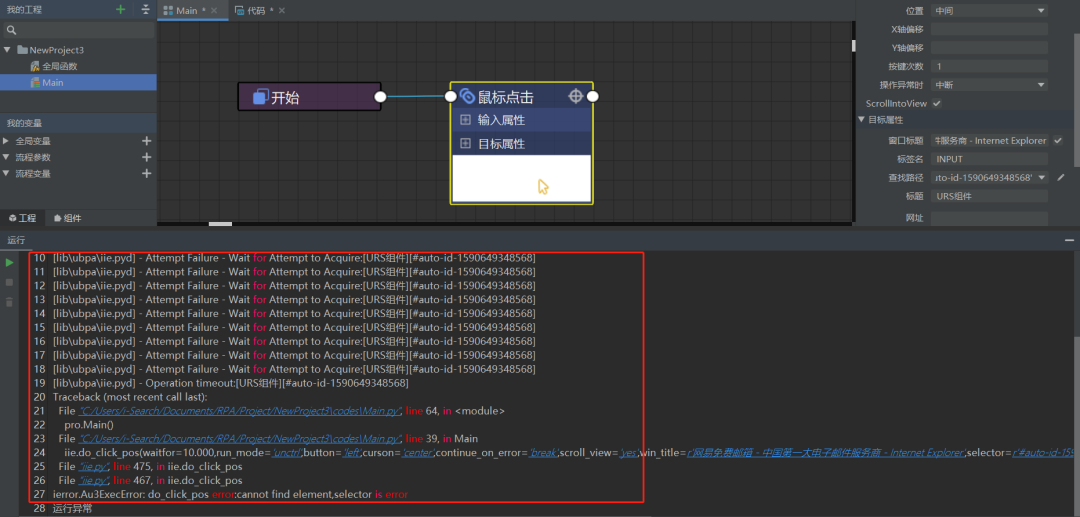The height and width of the screenshot is (517, 1080).
Task: Click the trash icon to clear run log
Action: click(11, 301)
